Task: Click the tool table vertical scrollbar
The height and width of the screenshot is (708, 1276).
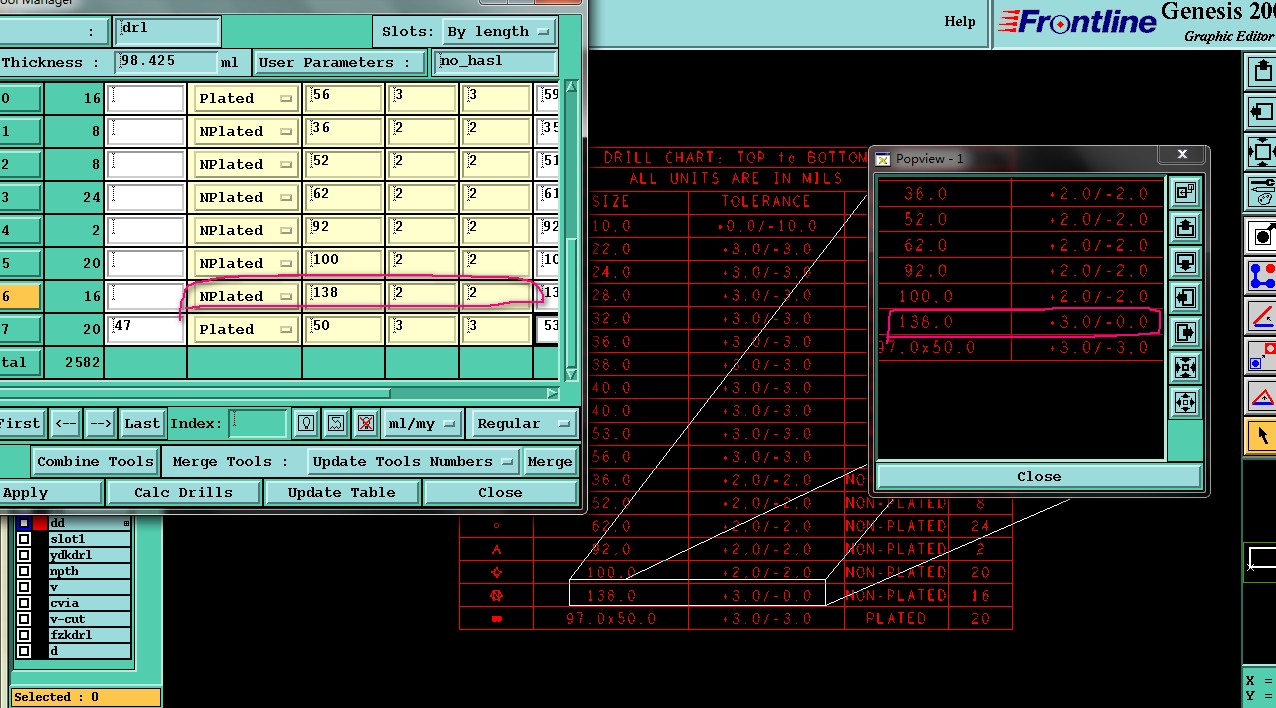Action: click(572, 230)
